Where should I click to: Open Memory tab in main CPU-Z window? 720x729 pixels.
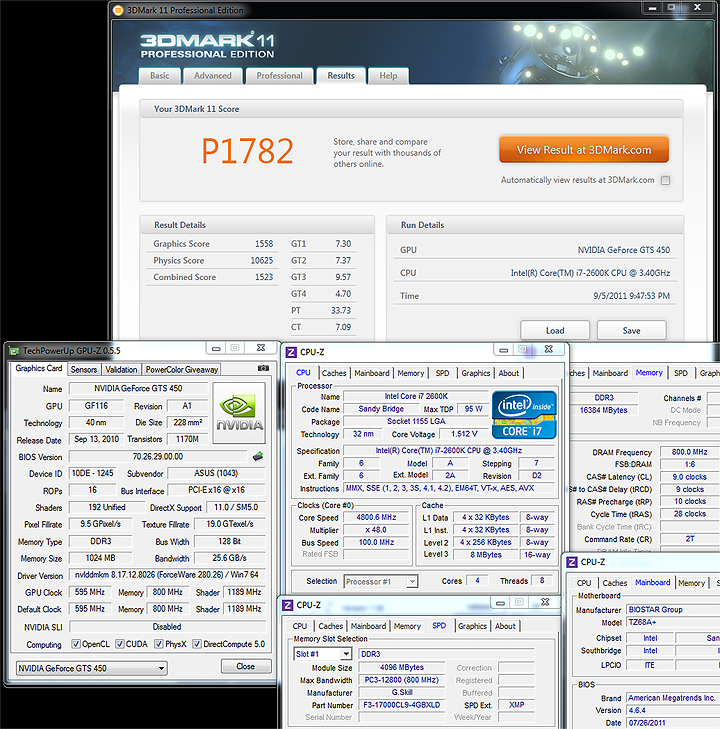410,373
